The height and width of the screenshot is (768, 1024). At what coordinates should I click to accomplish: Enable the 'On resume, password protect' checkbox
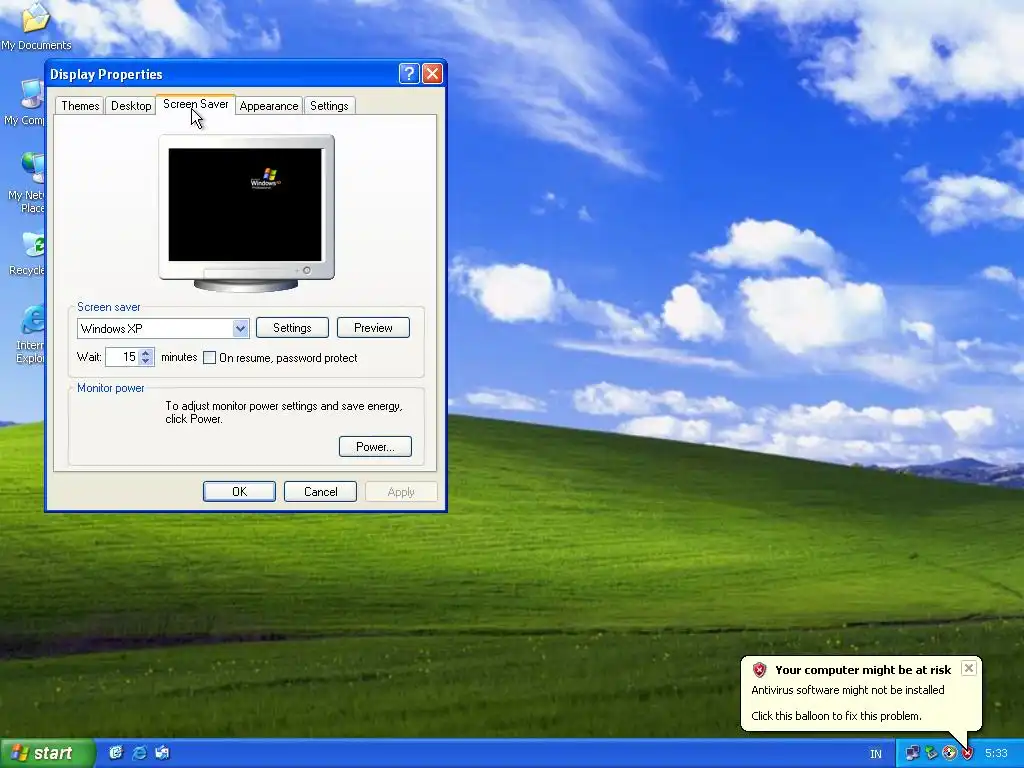(x=210, y=358)
